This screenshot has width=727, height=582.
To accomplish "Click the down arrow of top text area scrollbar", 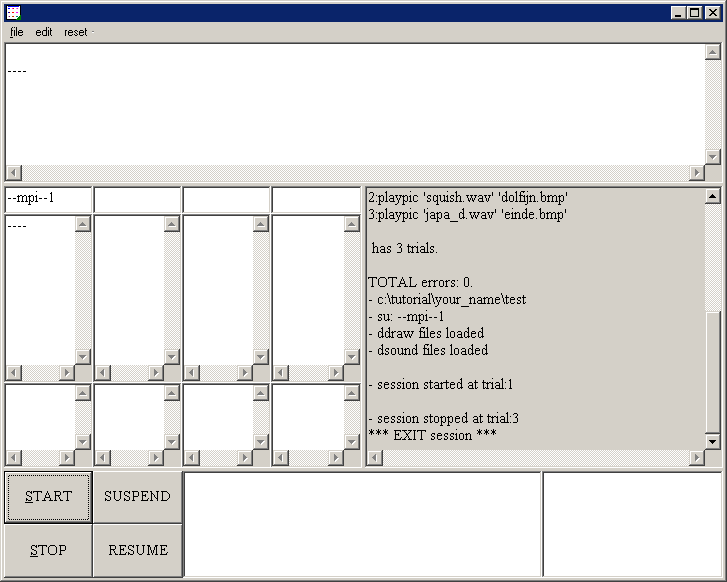I will pos(713,156).
